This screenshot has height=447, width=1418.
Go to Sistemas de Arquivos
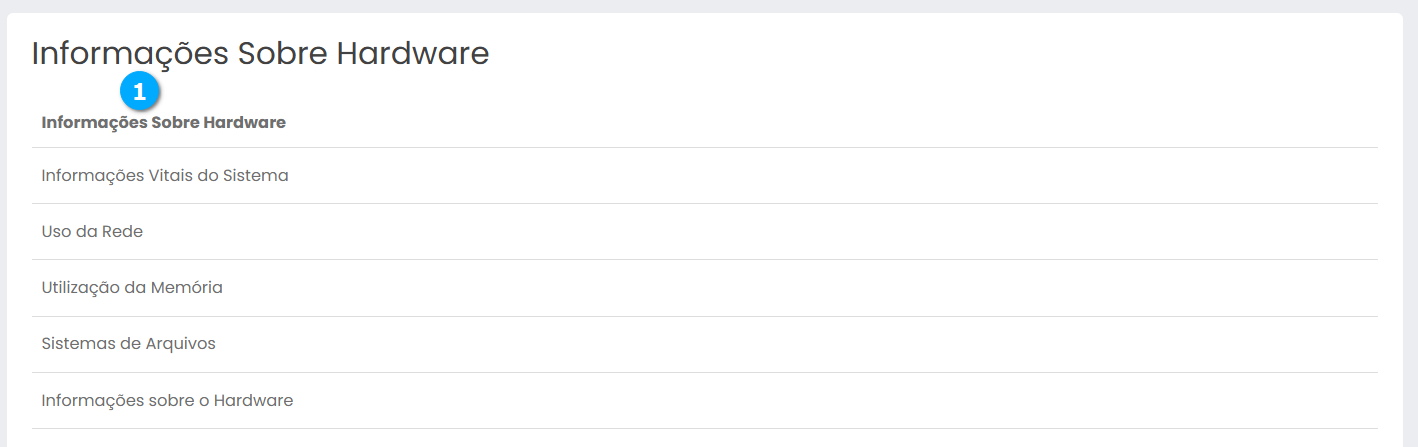click(x=128, y=344)
